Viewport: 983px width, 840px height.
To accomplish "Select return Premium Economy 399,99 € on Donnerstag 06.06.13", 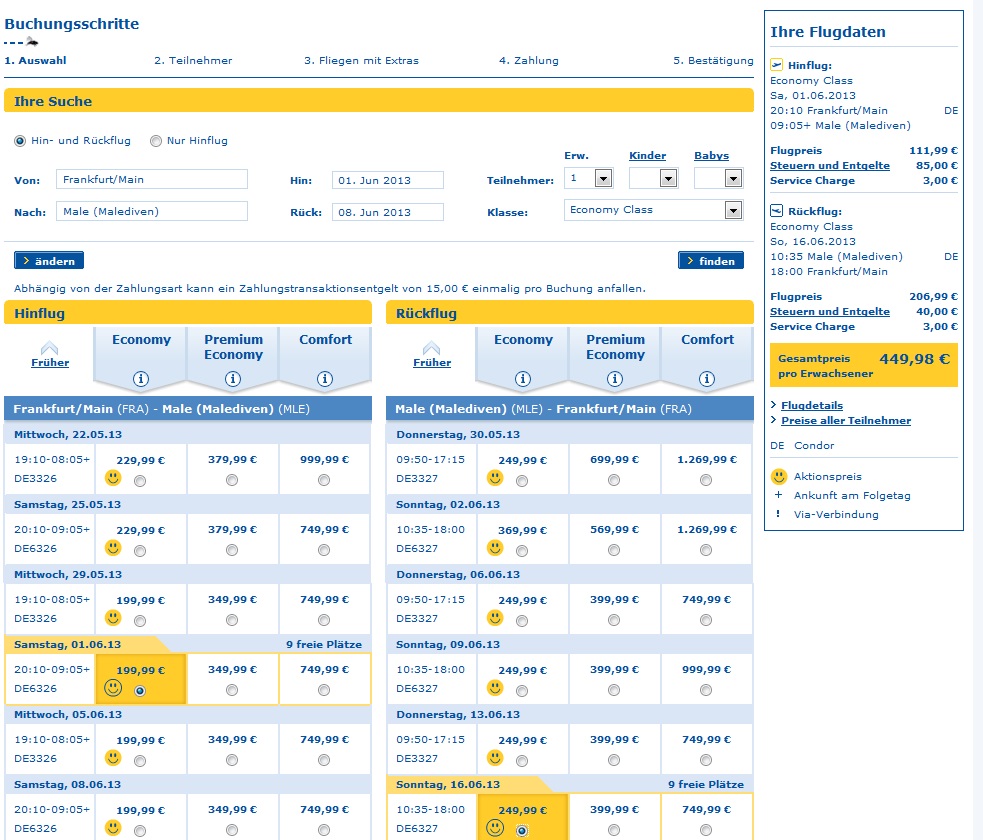I will pos(614,620).
